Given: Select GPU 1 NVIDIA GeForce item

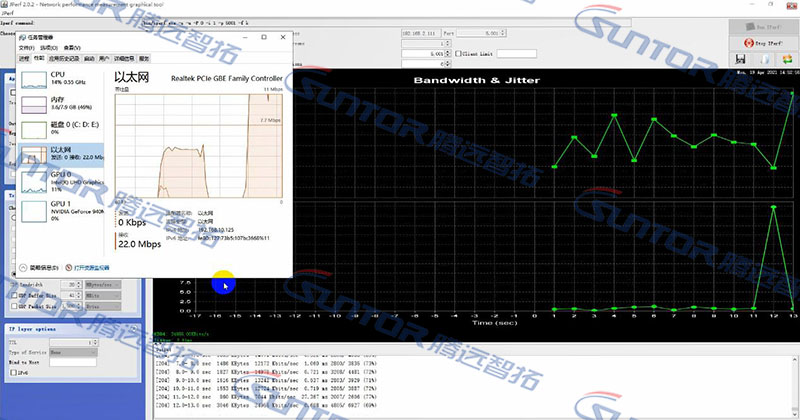Looking at the screenshot, I should pos(34,211).
